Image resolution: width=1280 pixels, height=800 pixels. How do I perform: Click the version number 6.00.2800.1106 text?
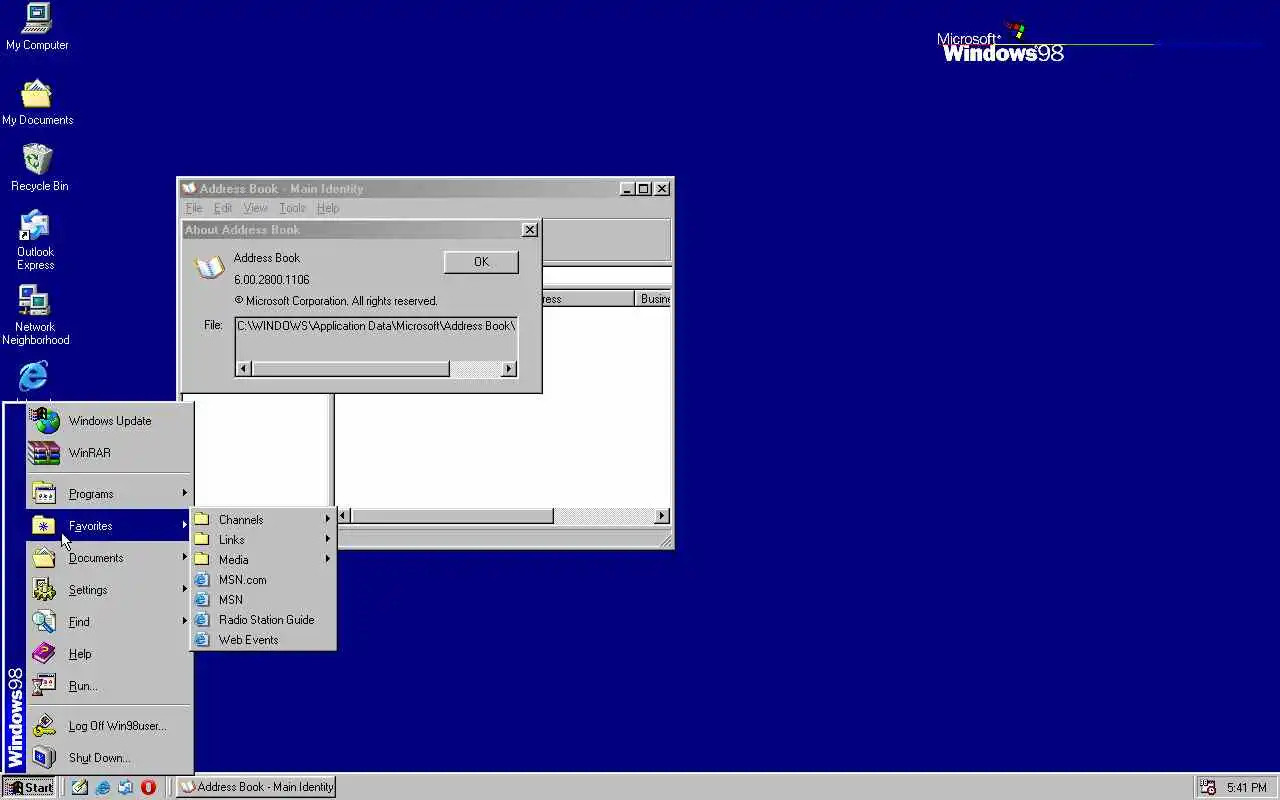[271, 280]
